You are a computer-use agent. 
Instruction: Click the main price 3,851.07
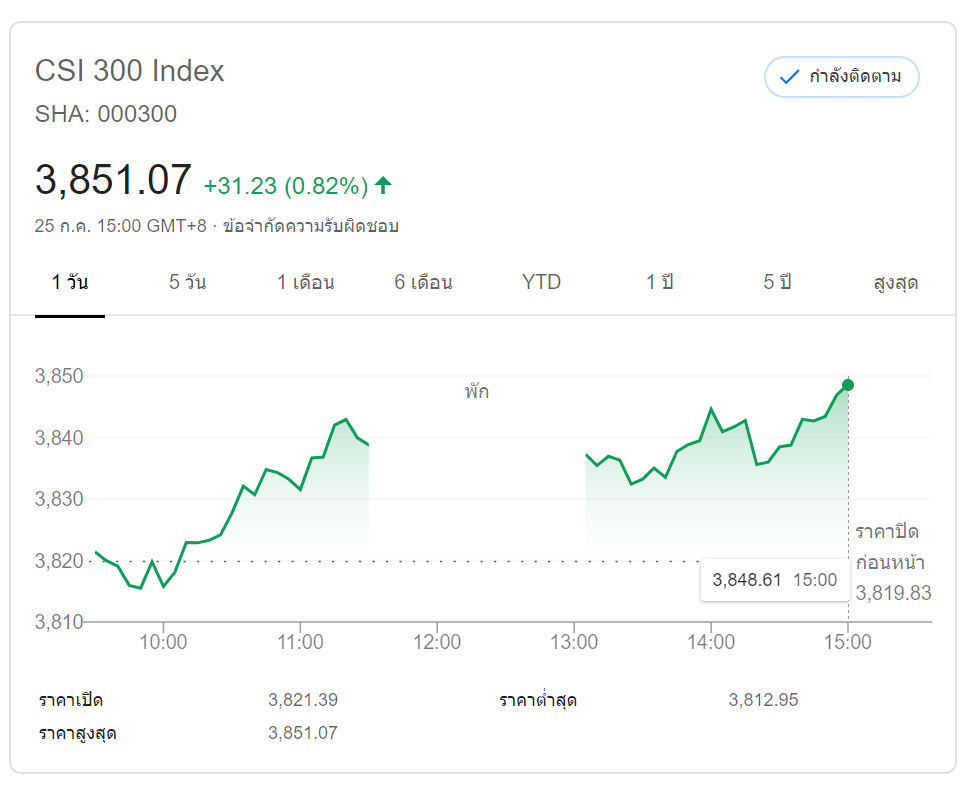pos(113,180)
